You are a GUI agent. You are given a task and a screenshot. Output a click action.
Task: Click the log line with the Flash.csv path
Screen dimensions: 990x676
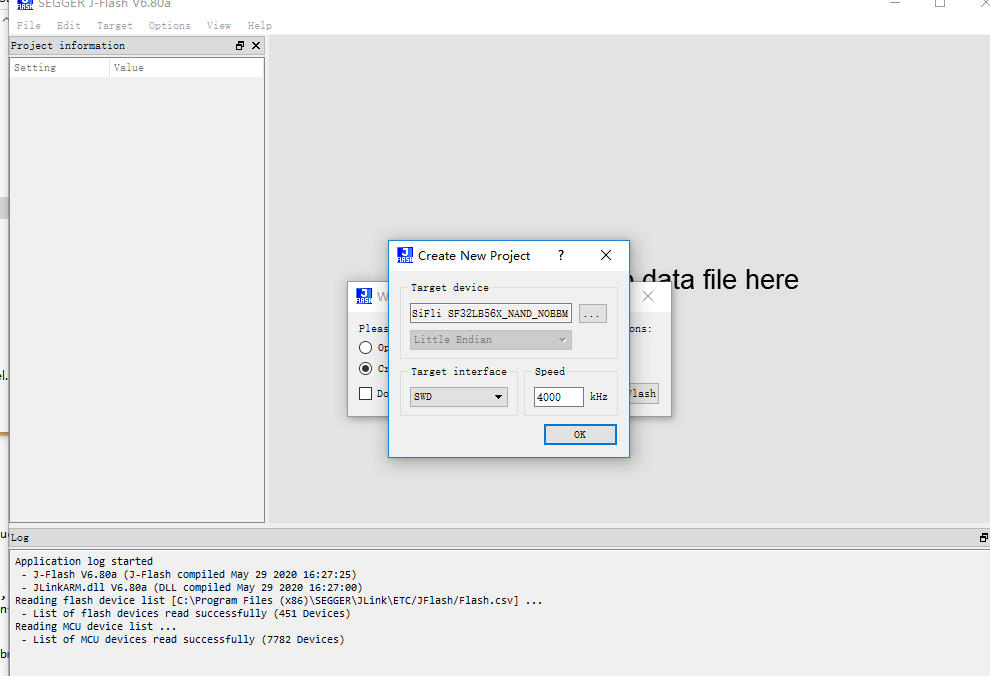pyautogui.click(x=278, y=600)
